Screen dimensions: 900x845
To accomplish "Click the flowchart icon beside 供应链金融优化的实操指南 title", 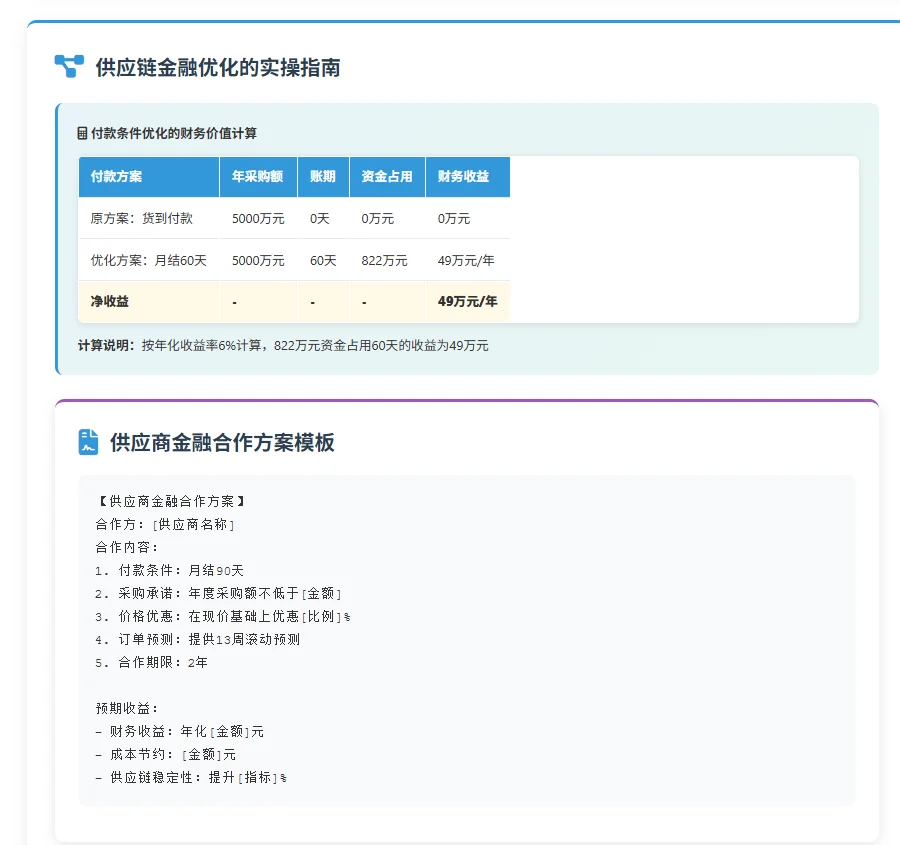I will tap(66, 66).
